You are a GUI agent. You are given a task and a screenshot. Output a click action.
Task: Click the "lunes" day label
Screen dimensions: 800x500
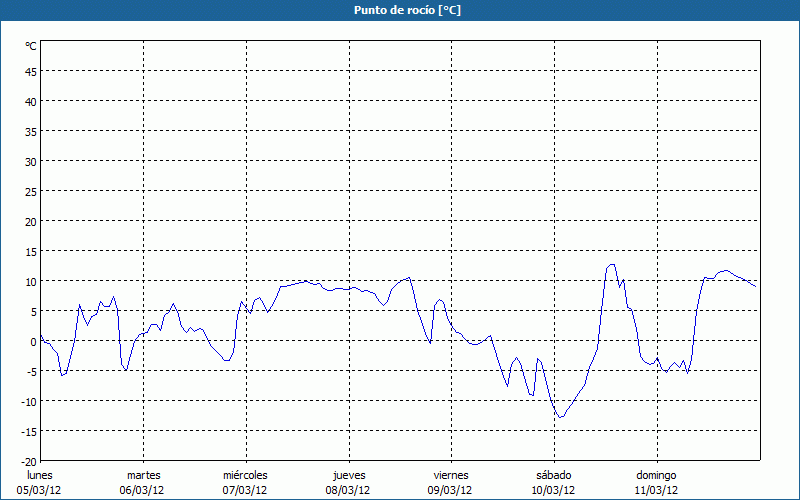(x=40, y=475)
